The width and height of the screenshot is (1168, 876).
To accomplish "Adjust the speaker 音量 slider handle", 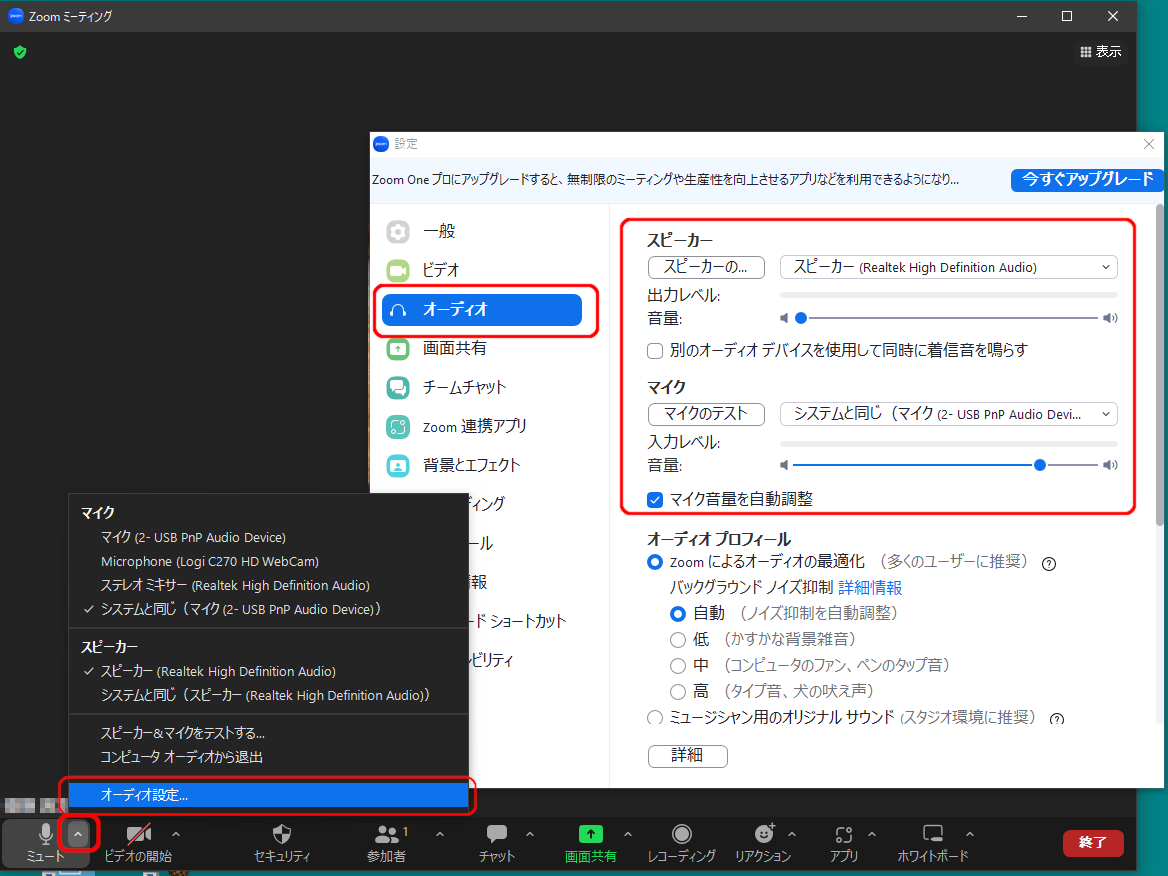I will point(801,318).
